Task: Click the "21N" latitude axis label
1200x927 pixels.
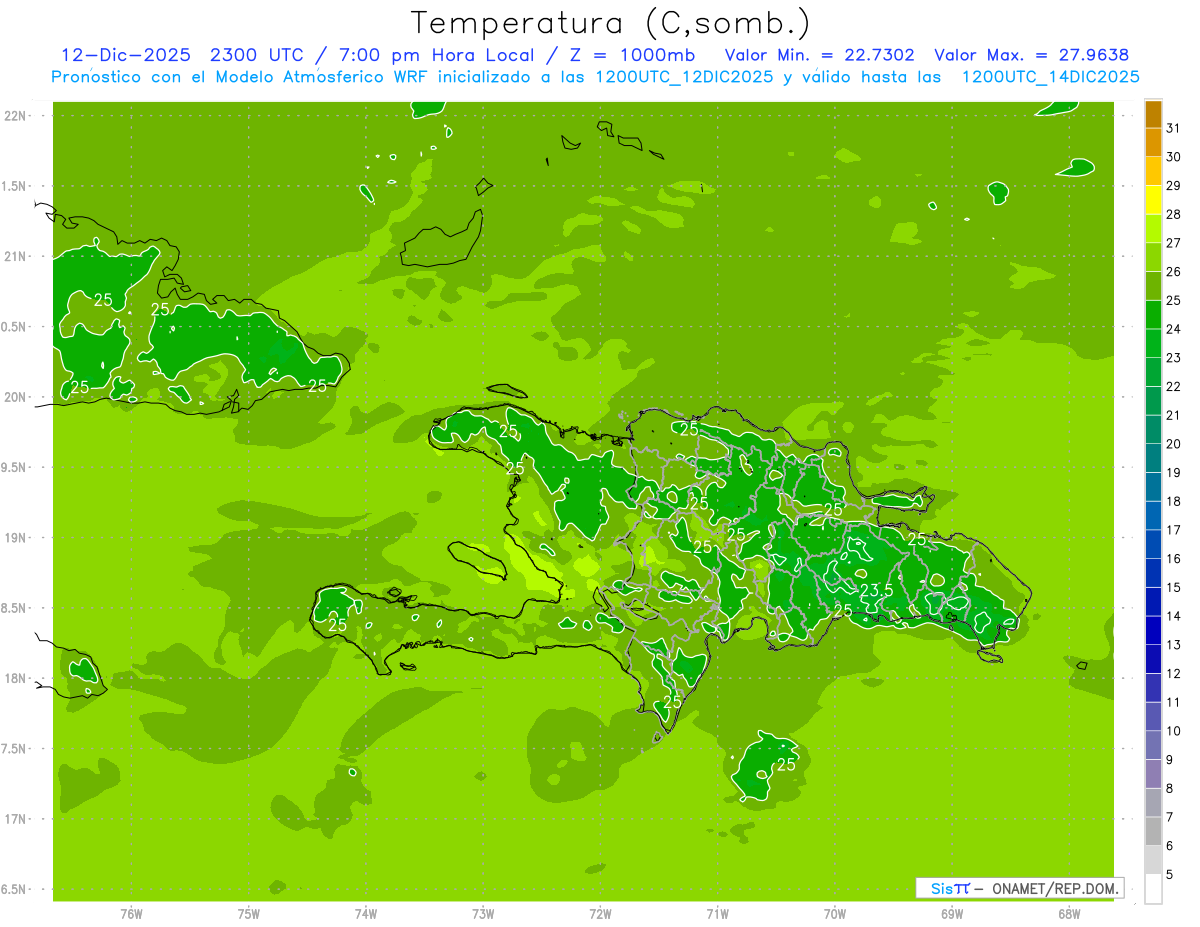Action: pyautogui.click(x=17, y=256)
